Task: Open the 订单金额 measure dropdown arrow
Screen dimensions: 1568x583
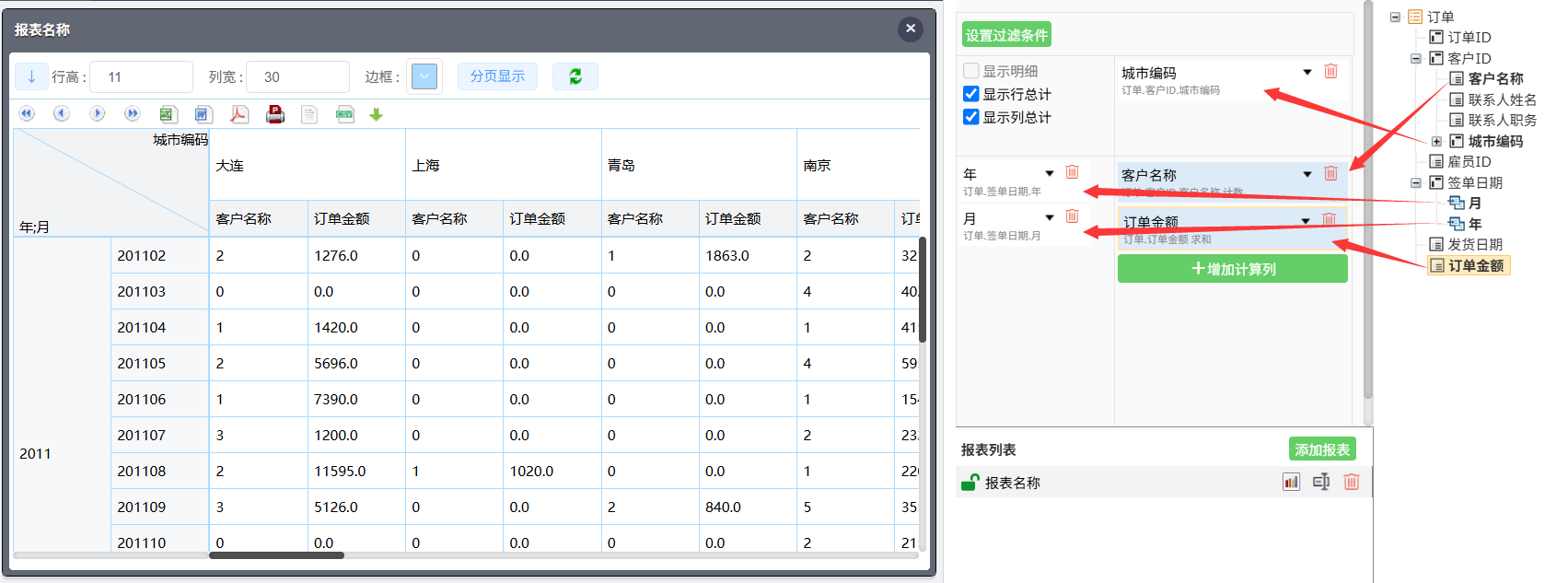Action: click(1306, 220)
